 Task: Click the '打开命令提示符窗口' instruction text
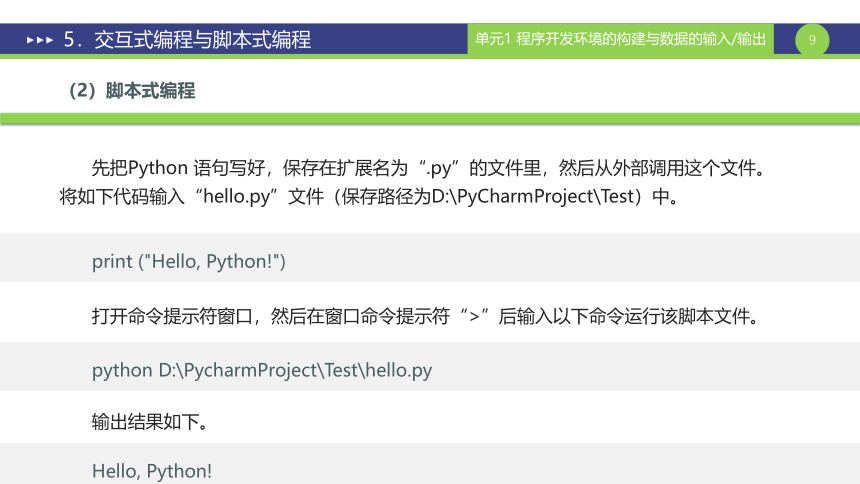pos(172,317)
